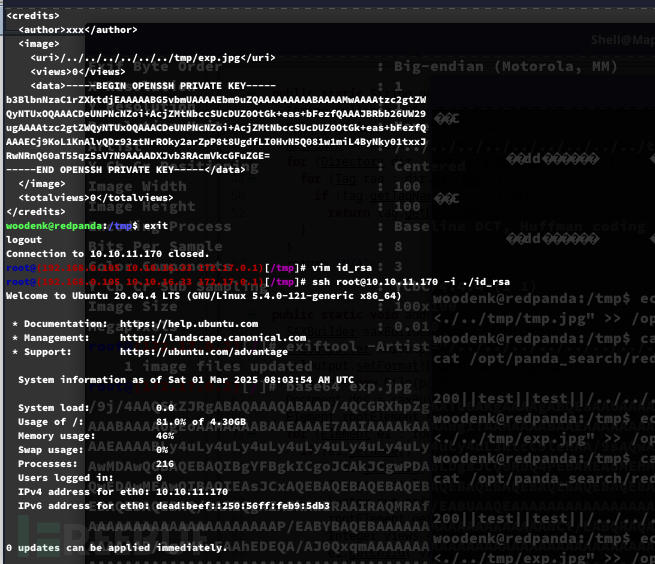Click the 'Swap usage:' row
The width and height of the screenshot is (655, 564).
tap(93, 450)
